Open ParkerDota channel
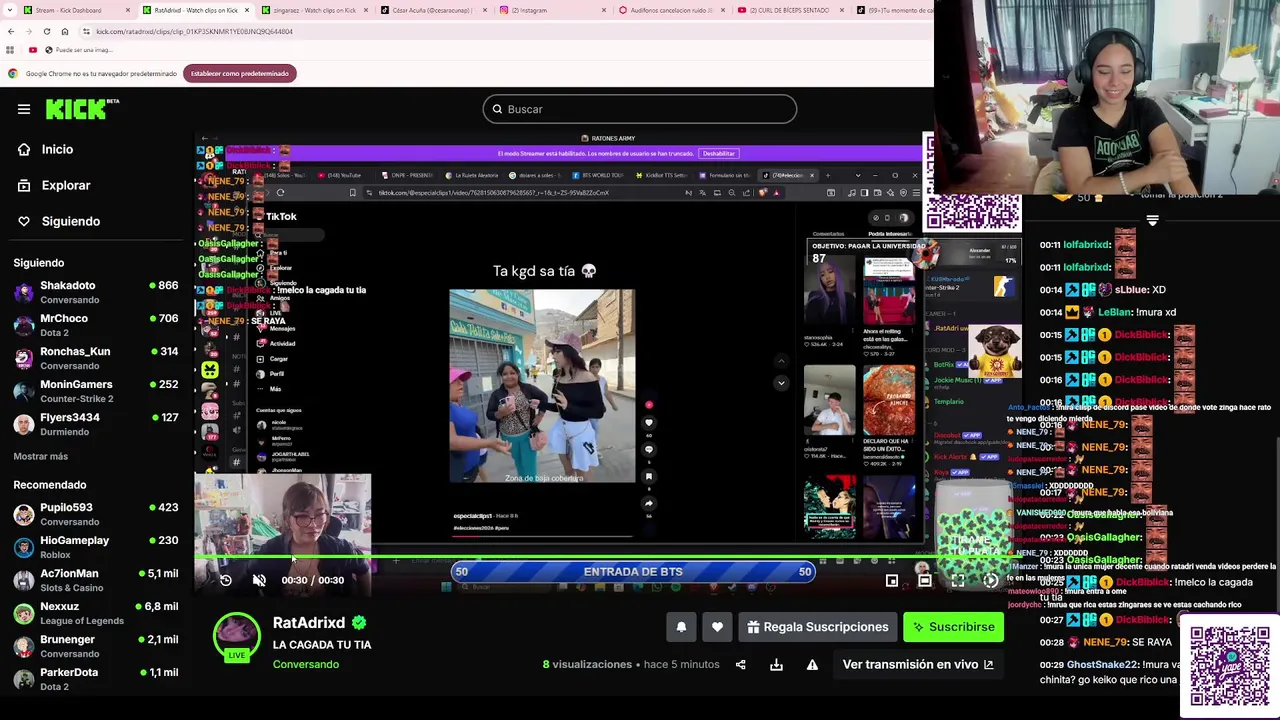This screenshot has width=1280, height=720. pyautogui.click(x=96, y=679)
